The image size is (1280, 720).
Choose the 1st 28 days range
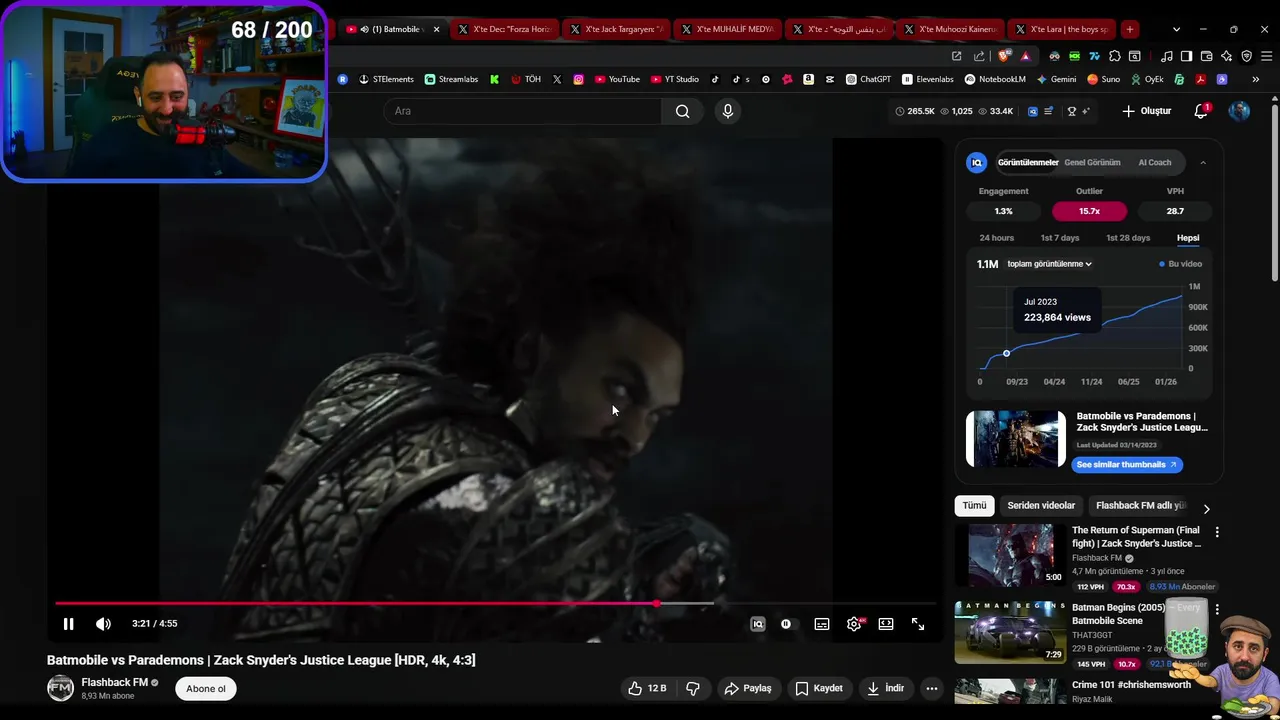click(x=1128, y=238)
